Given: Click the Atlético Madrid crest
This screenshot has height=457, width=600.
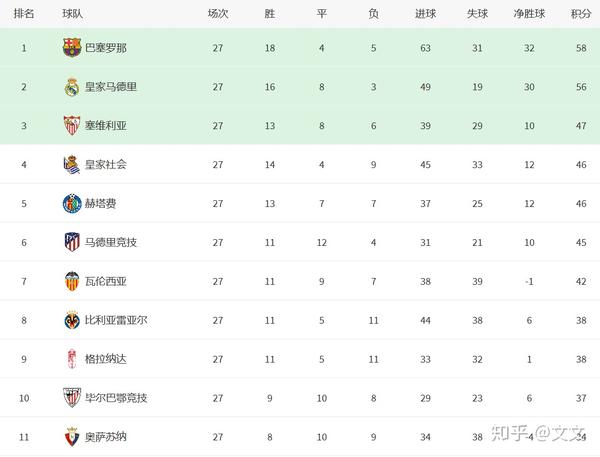Looking at the screenshot, I should [x=72, y=242].
